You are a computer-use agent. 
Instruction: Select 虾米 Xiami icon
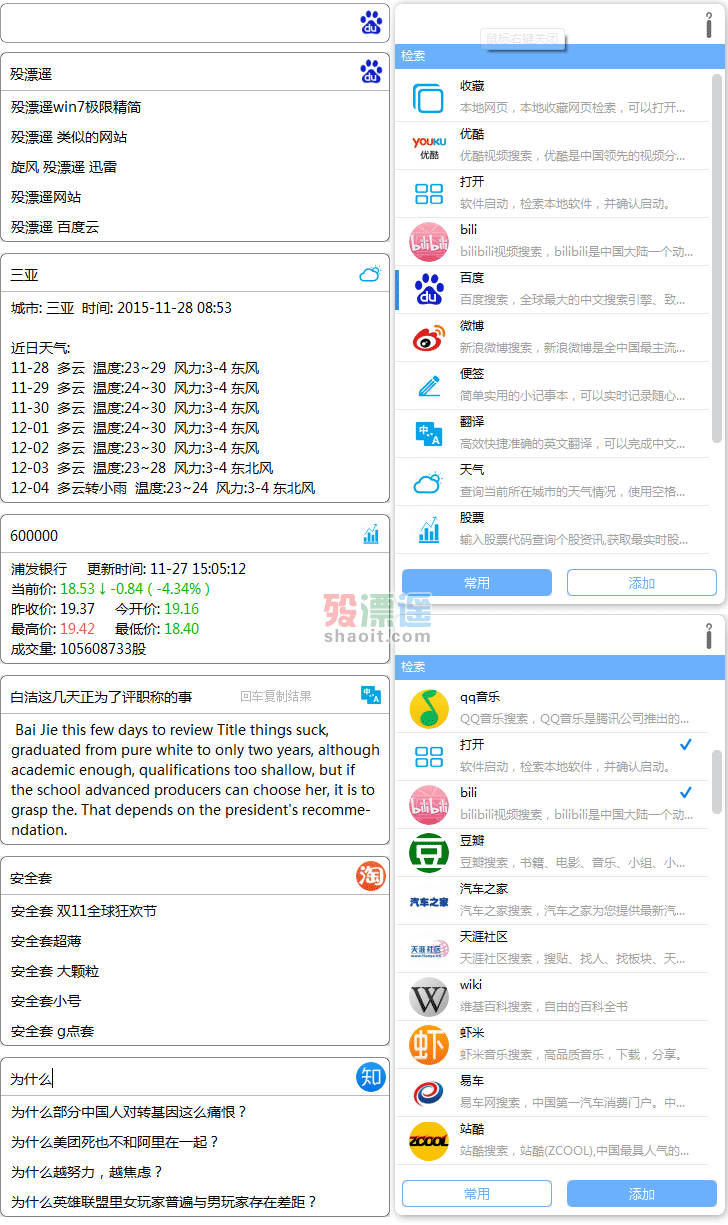click(429, 1044)
